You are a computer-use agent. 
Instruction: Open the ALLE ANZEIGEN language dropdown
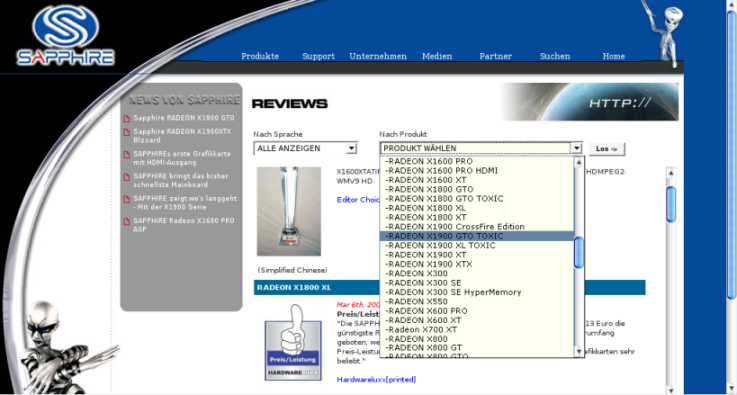pyautogui.click(x=305, y=148)
